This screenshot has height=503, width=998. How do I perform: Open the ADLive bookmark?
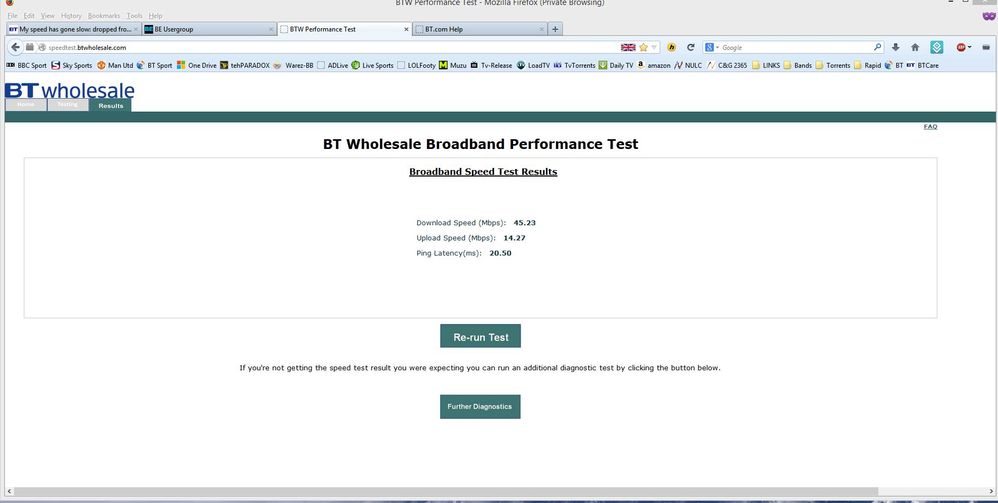coord(332,65)
